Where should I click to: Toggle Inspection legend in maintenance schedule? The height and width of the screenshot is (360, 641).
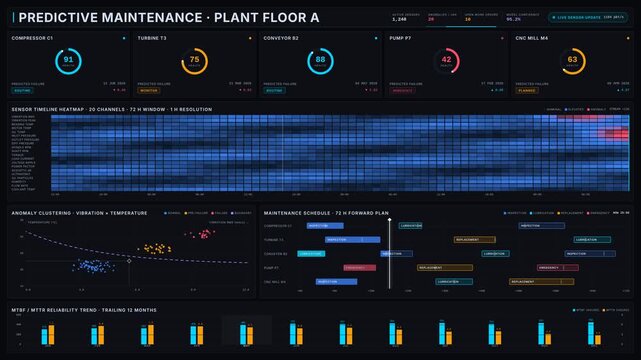point(516,213)
